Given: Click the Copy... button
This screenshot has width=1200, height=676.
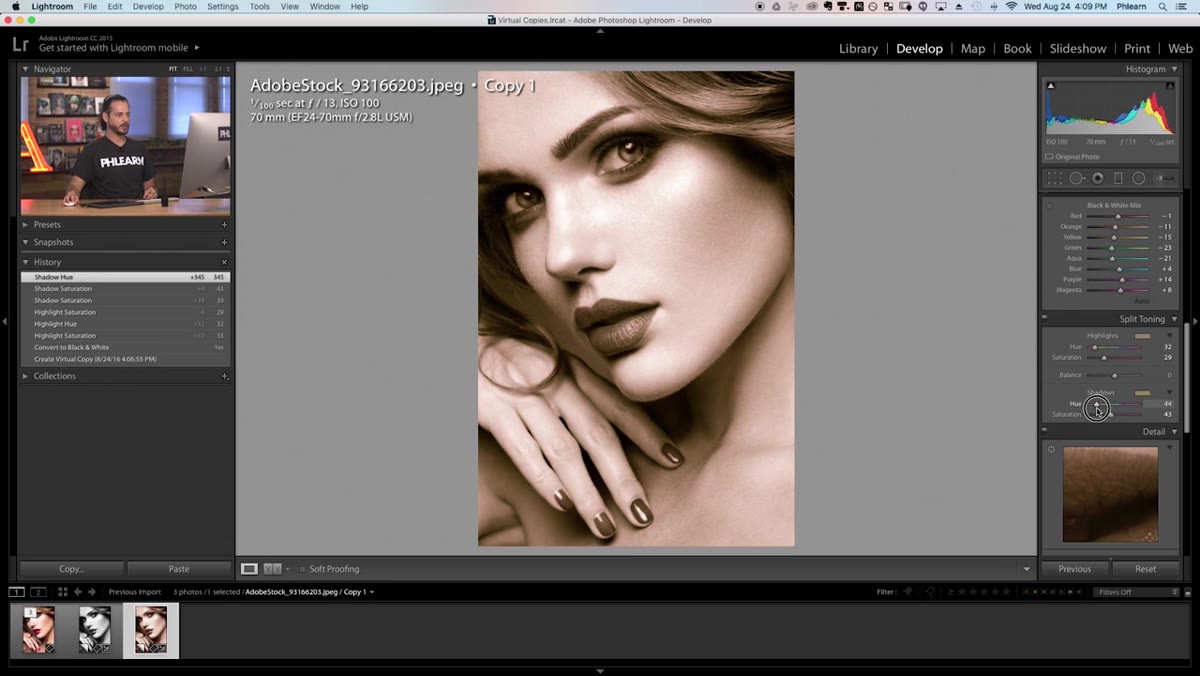Looking at the screenshot, I should tap(71, 569).
